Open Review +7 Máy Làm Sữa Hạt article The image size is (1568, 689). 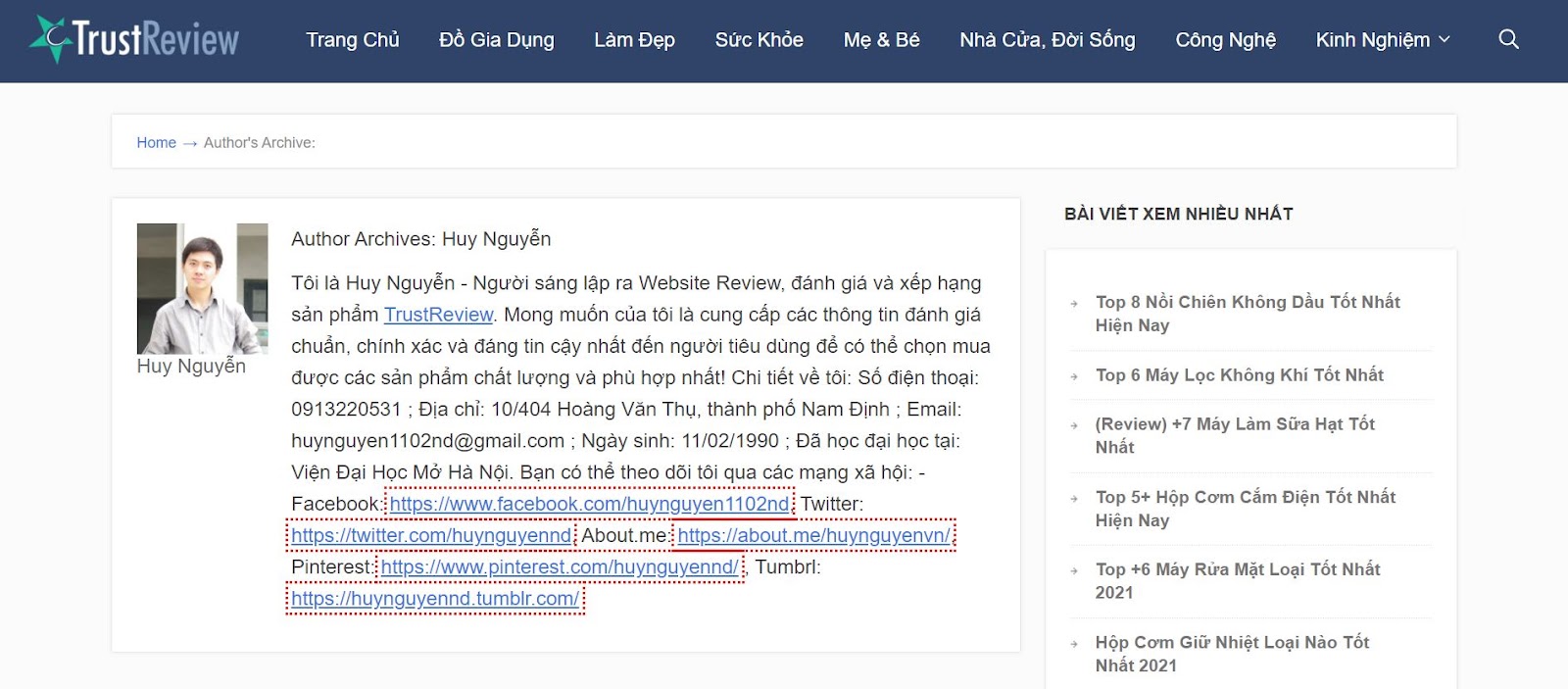[1235, 435]
